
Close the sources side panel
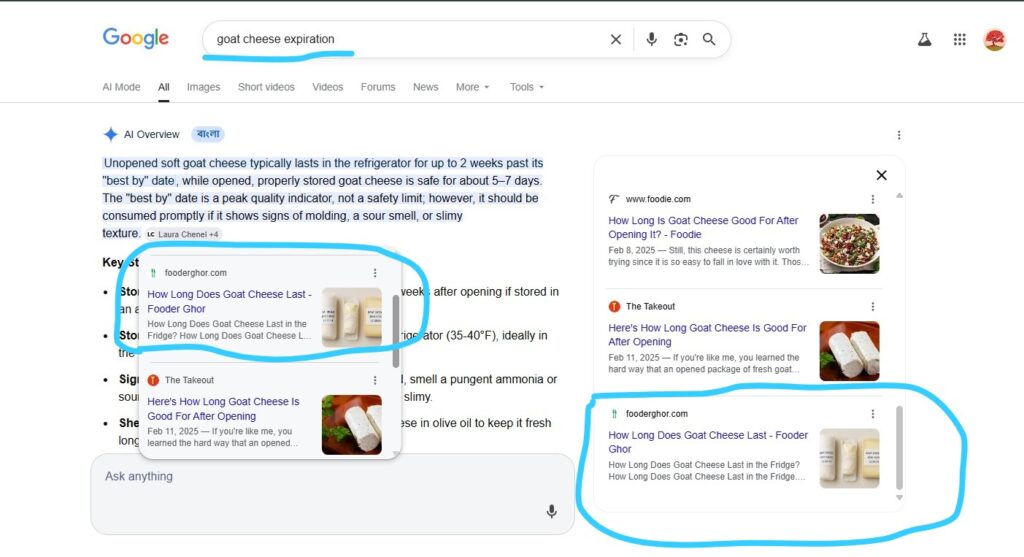(x=881, y=175)
